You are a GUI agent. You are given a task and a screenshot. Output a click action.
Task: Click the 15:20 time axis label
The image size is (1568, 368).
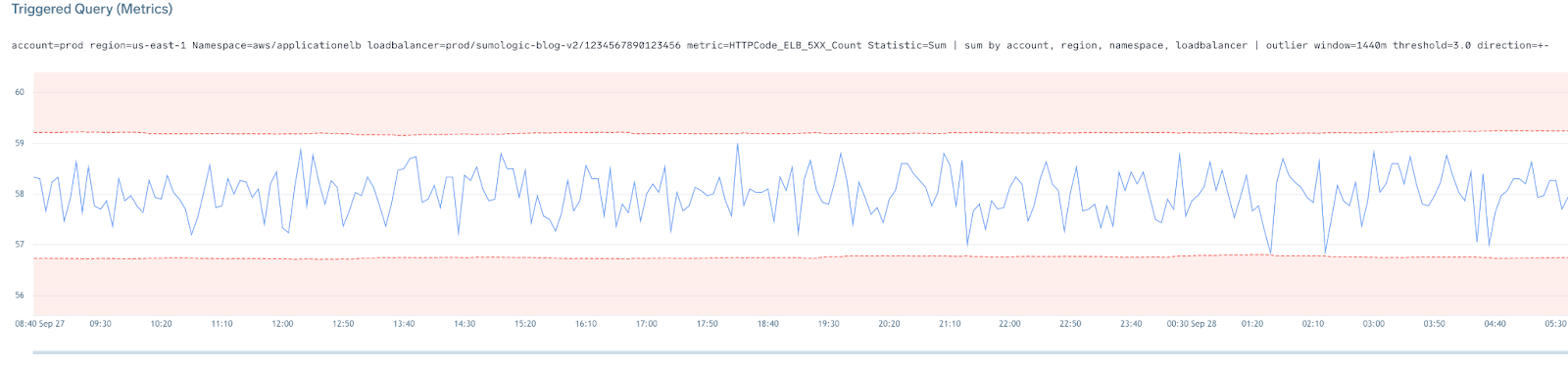tap(525, 324)
